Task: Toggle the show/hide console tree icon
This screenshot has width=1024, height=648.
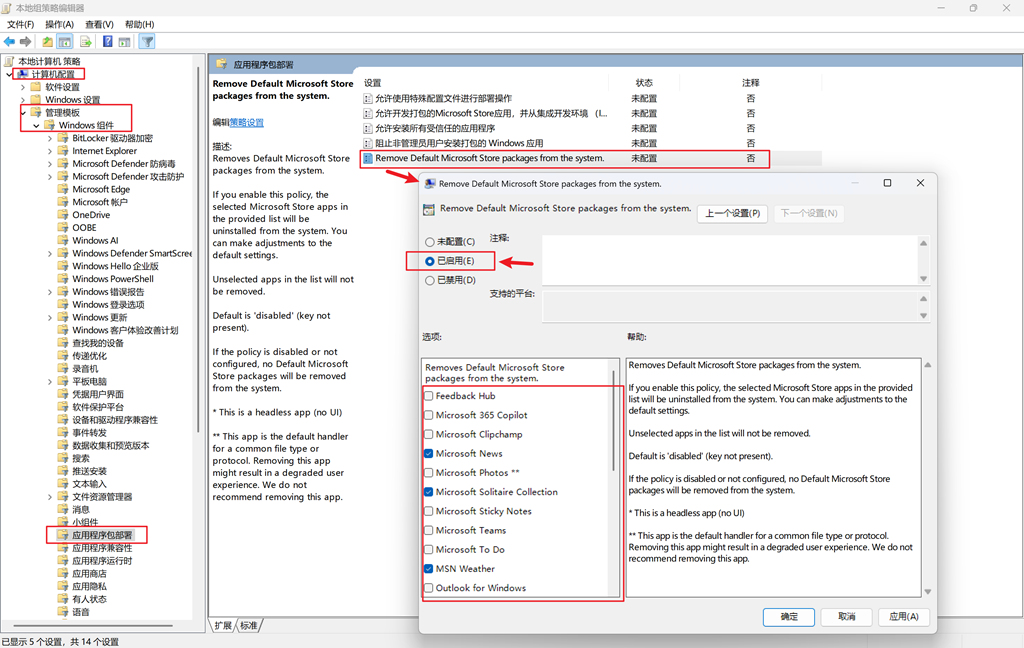Action: click(65, 42)
